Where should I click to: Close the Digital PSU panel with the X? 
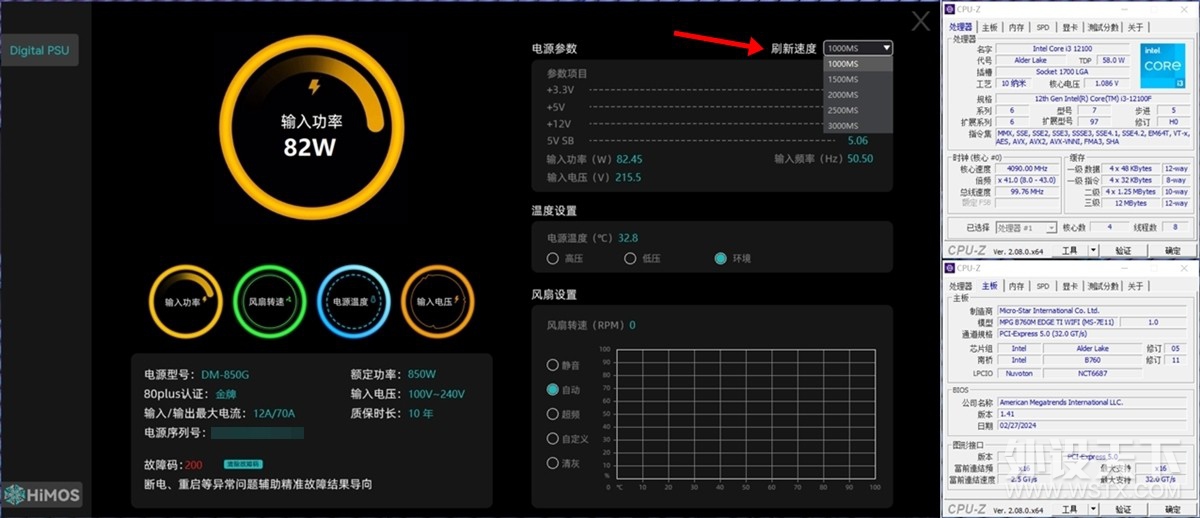coord(920,22)
